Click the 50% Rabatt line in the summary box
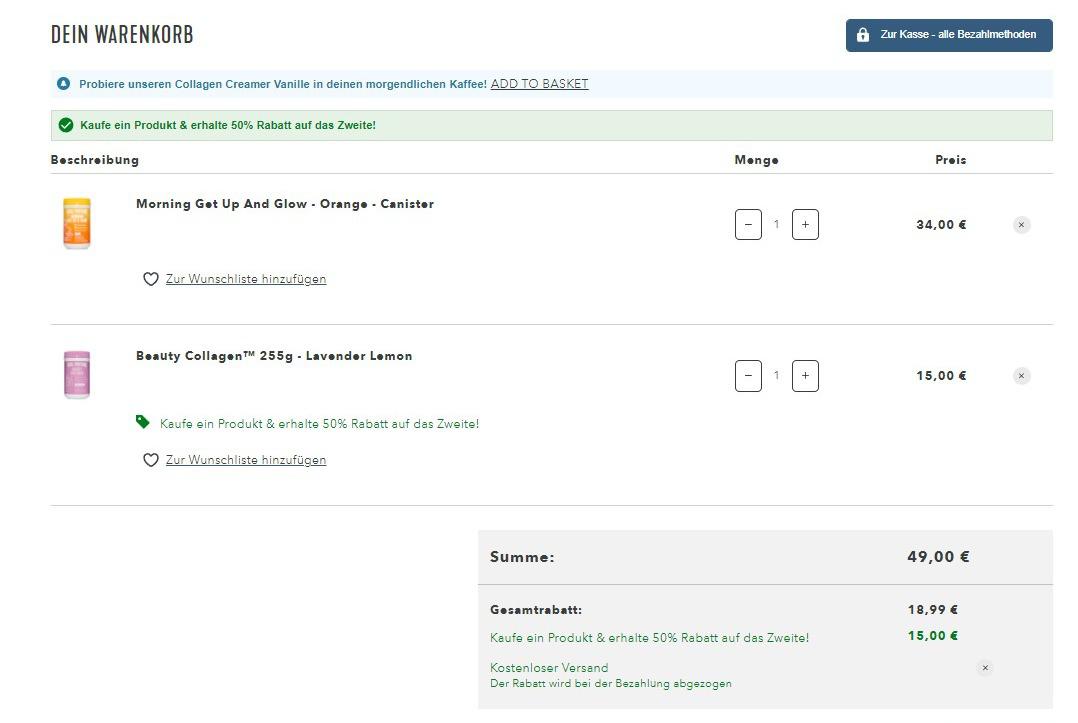 [x=649, y=638]
